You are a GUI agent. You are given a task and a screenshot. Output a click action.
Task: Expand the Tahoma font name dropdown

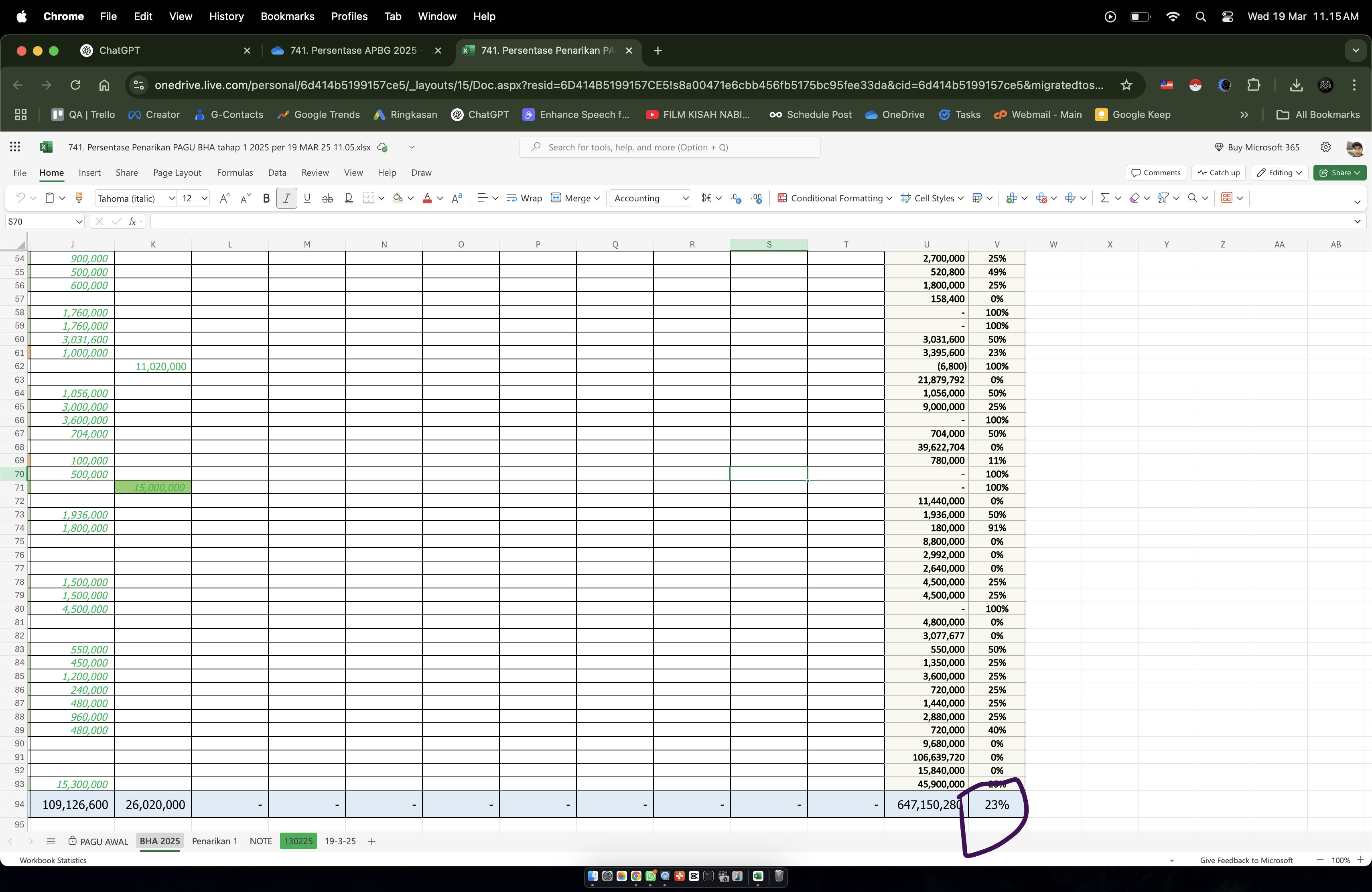click(x=171, y=198)
